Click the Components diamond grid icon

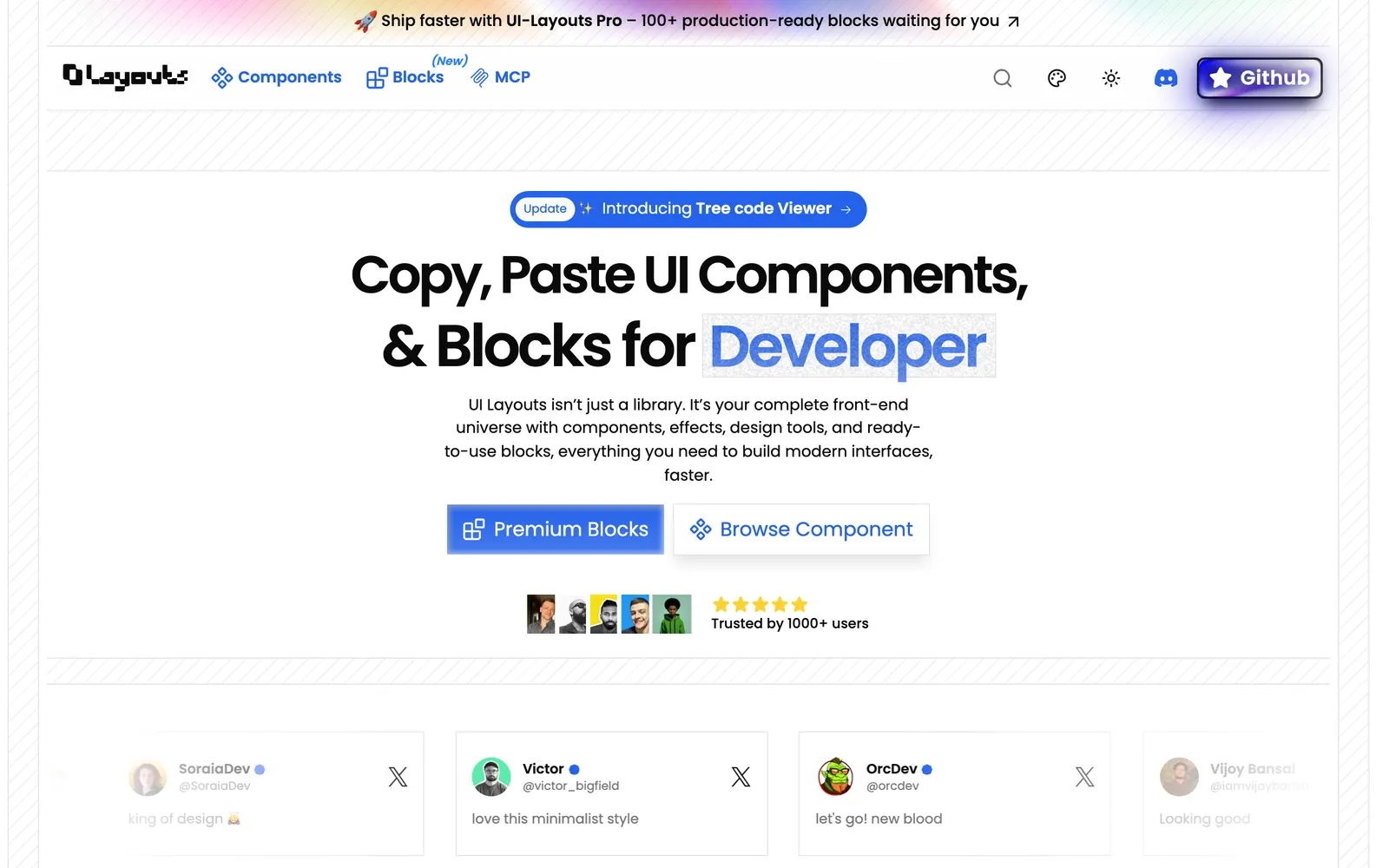click(x=222, y=78)
